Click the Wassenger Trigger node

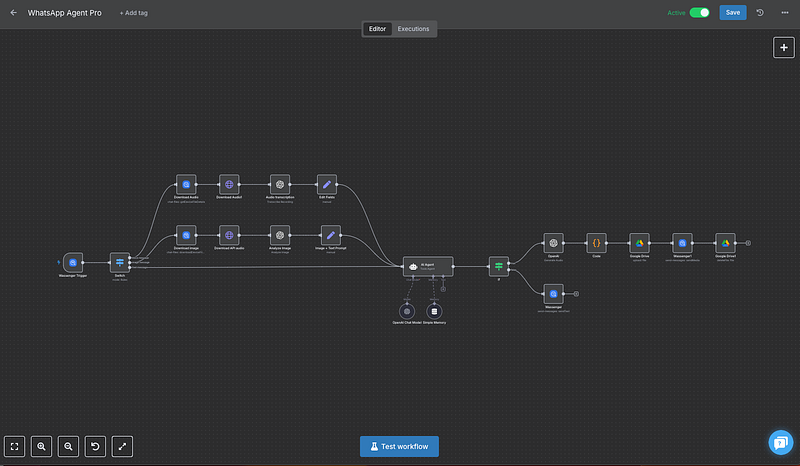[73, 262]
